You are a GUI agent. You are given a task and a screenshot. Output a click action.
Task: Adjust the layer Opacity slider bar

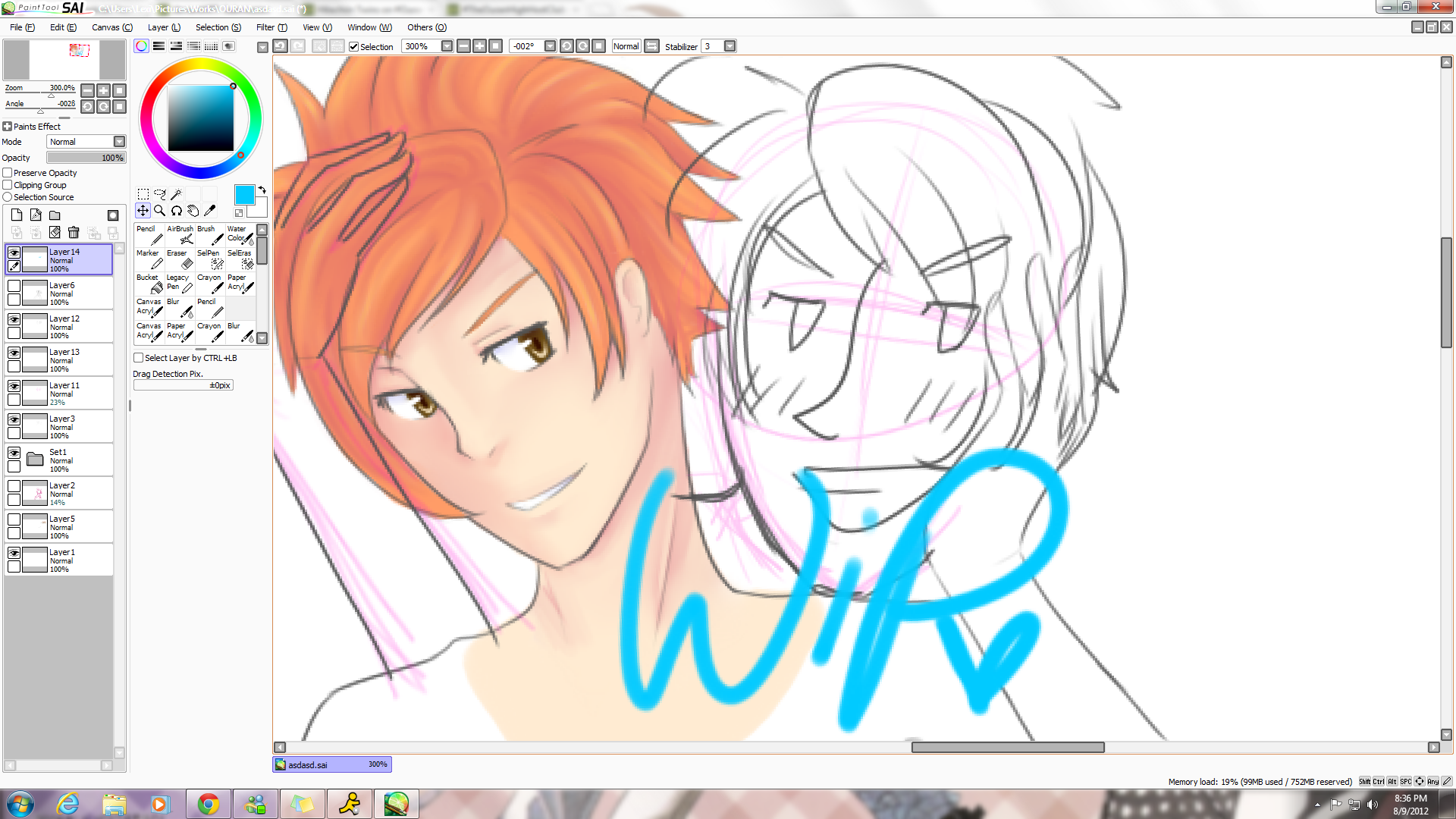click(86, 158)
